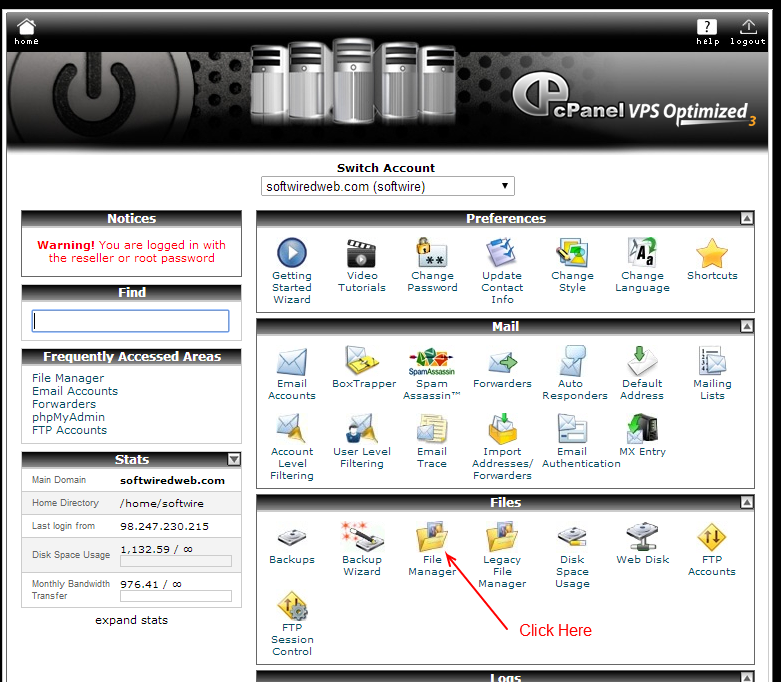Open the Backup Wizard tool

pos(361,539)
